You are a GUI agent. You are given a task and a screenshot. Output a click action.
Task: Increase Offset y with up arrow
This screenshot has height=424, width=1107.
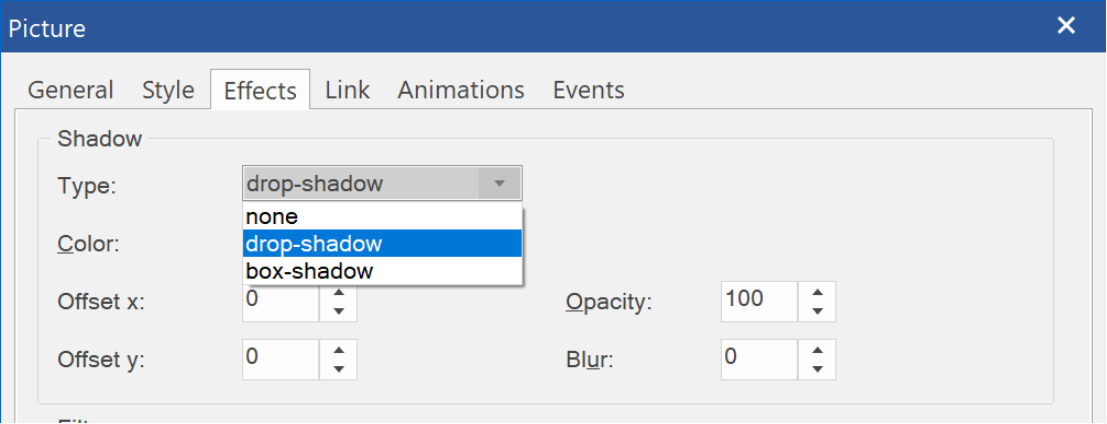point(338,351)
